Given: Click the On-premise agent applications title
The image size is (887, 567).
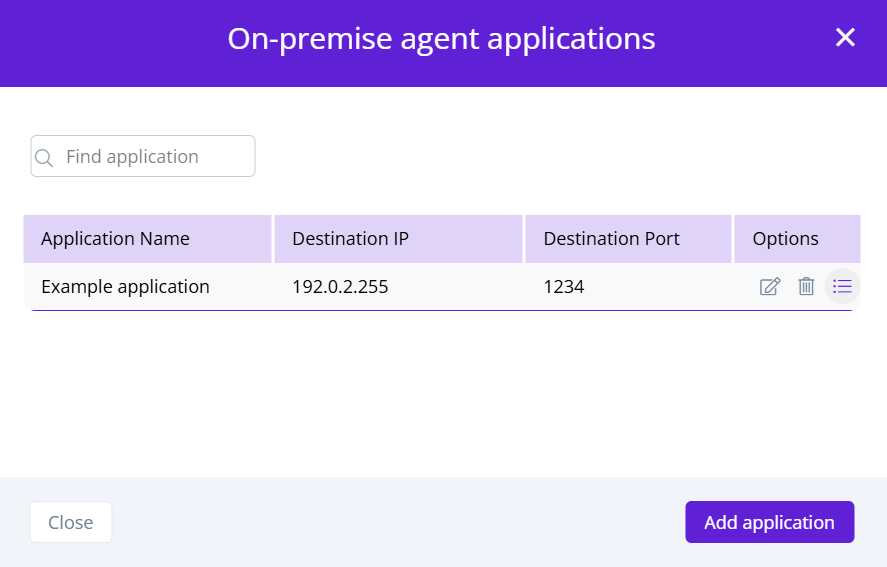Looking at the screenshot, I should point(441,39).
